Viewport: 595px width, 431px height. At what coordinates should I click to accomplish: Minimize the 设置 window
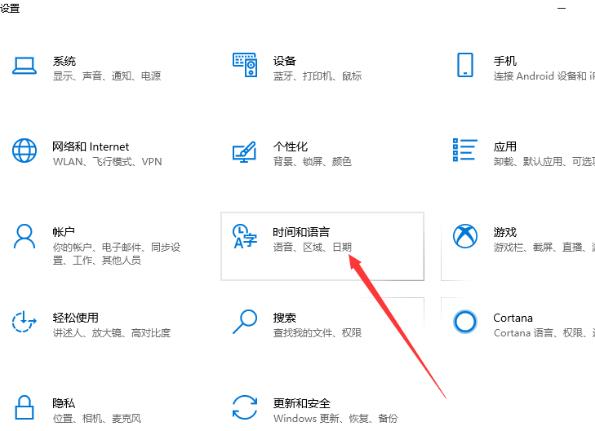coord(562,8)
